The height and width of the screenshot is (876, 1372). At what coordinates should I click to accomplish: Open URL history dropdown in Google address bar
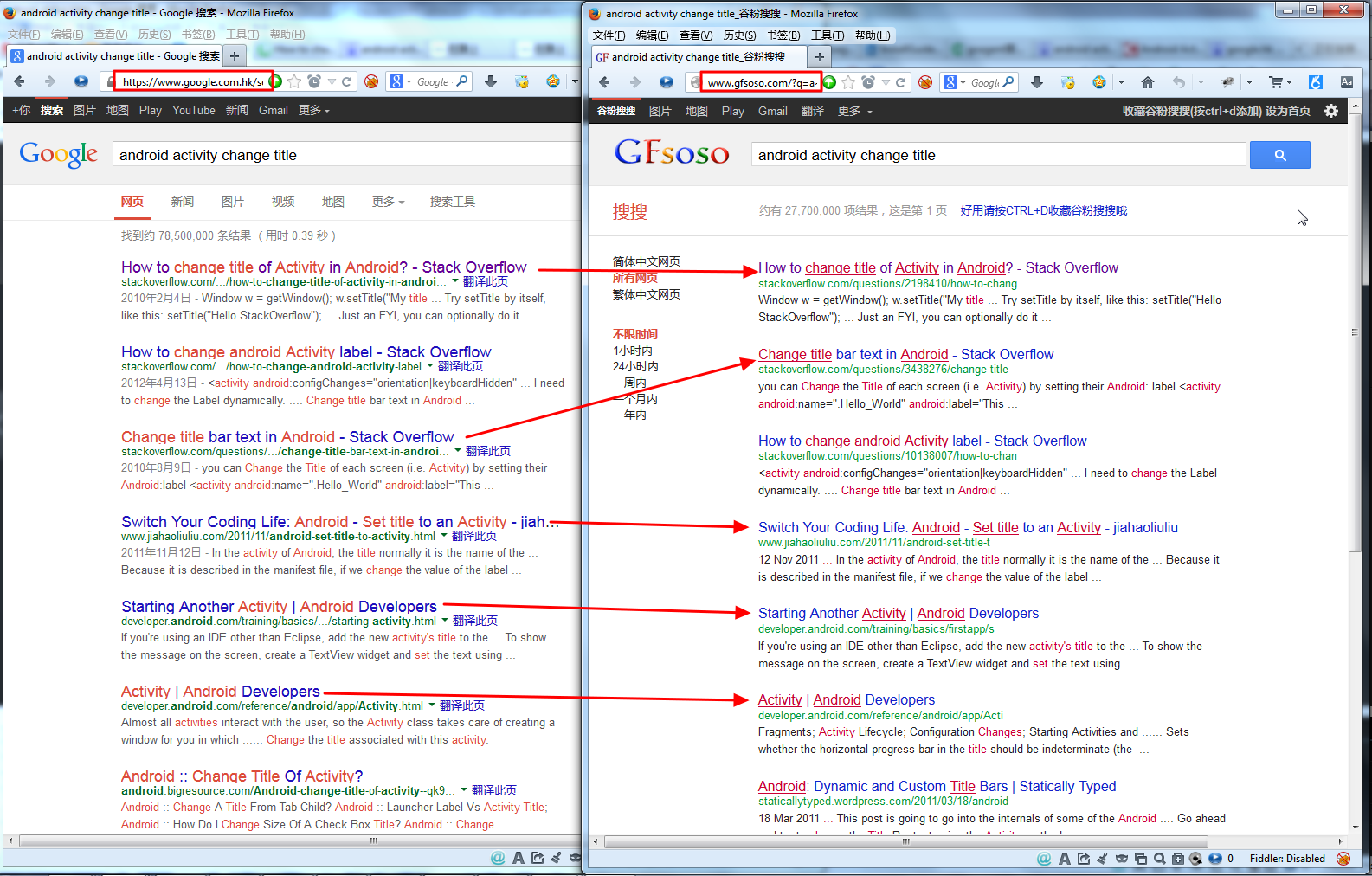(x=332, y=81)
